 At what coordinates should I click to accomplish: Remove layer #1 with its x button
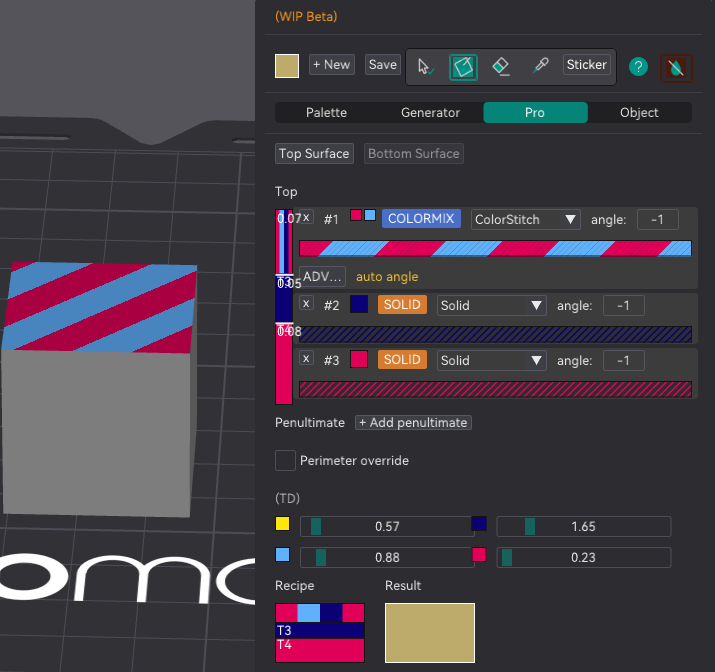click(306, 217)
